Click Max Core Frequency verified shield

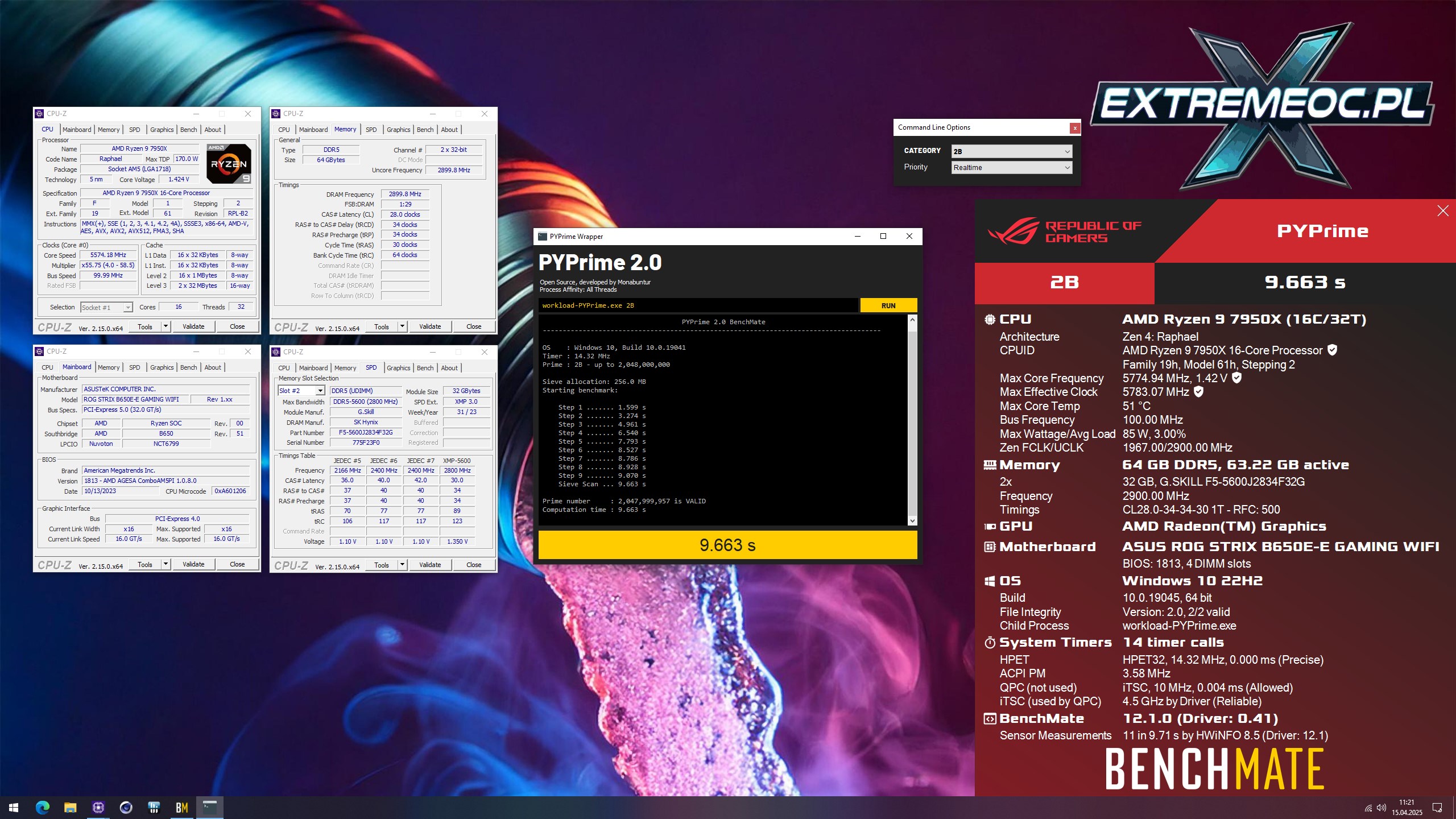pos(1236,378)
